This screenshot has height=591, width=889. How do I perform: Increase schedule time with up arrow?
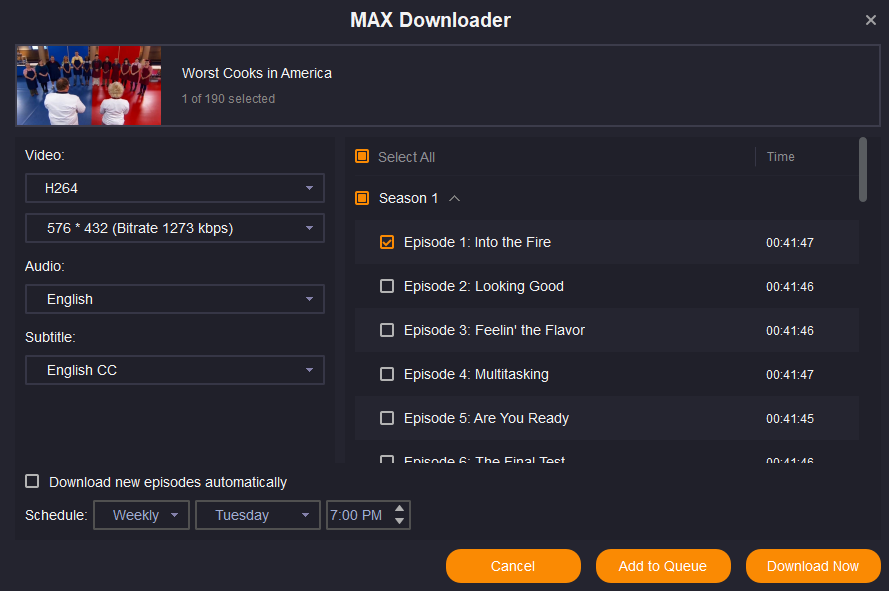click(x=399, y=509)
